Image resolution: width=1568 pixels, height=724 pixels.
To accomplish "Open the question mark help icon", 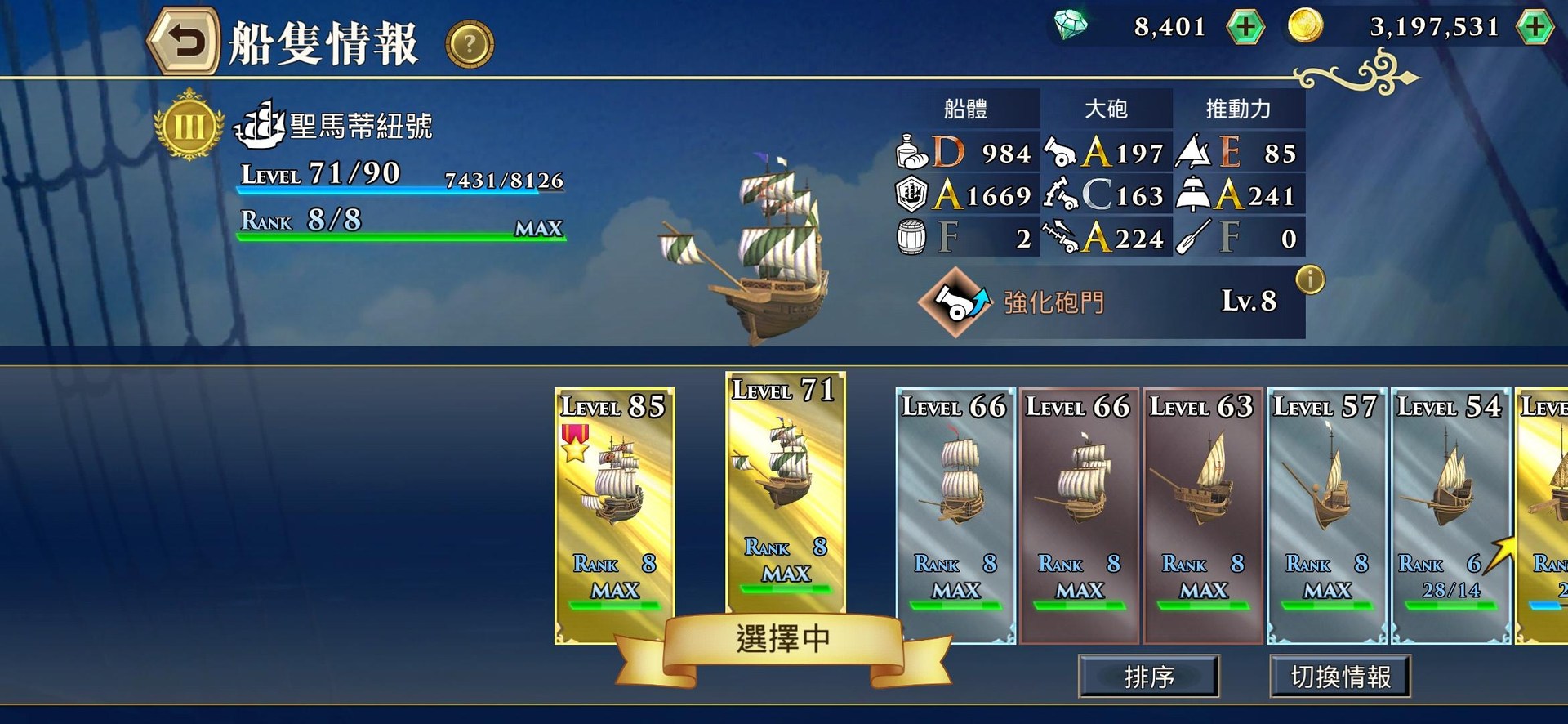I will 470,44.
